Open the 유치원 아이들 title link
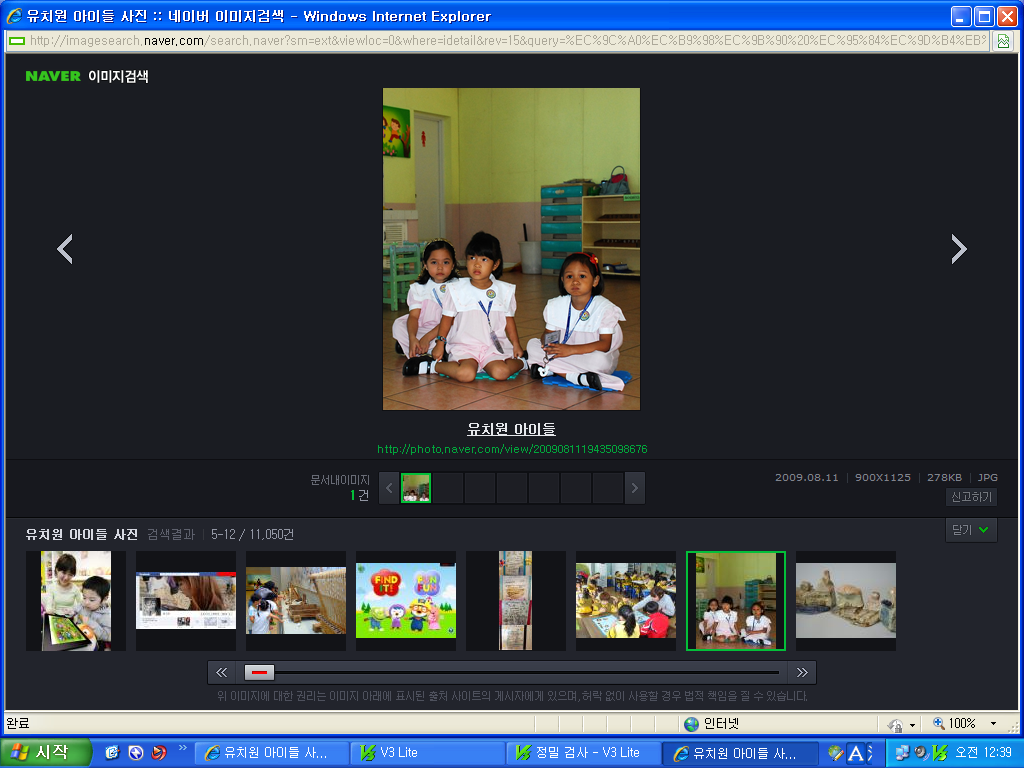The image size is (1024, 768). coord(511,429)
